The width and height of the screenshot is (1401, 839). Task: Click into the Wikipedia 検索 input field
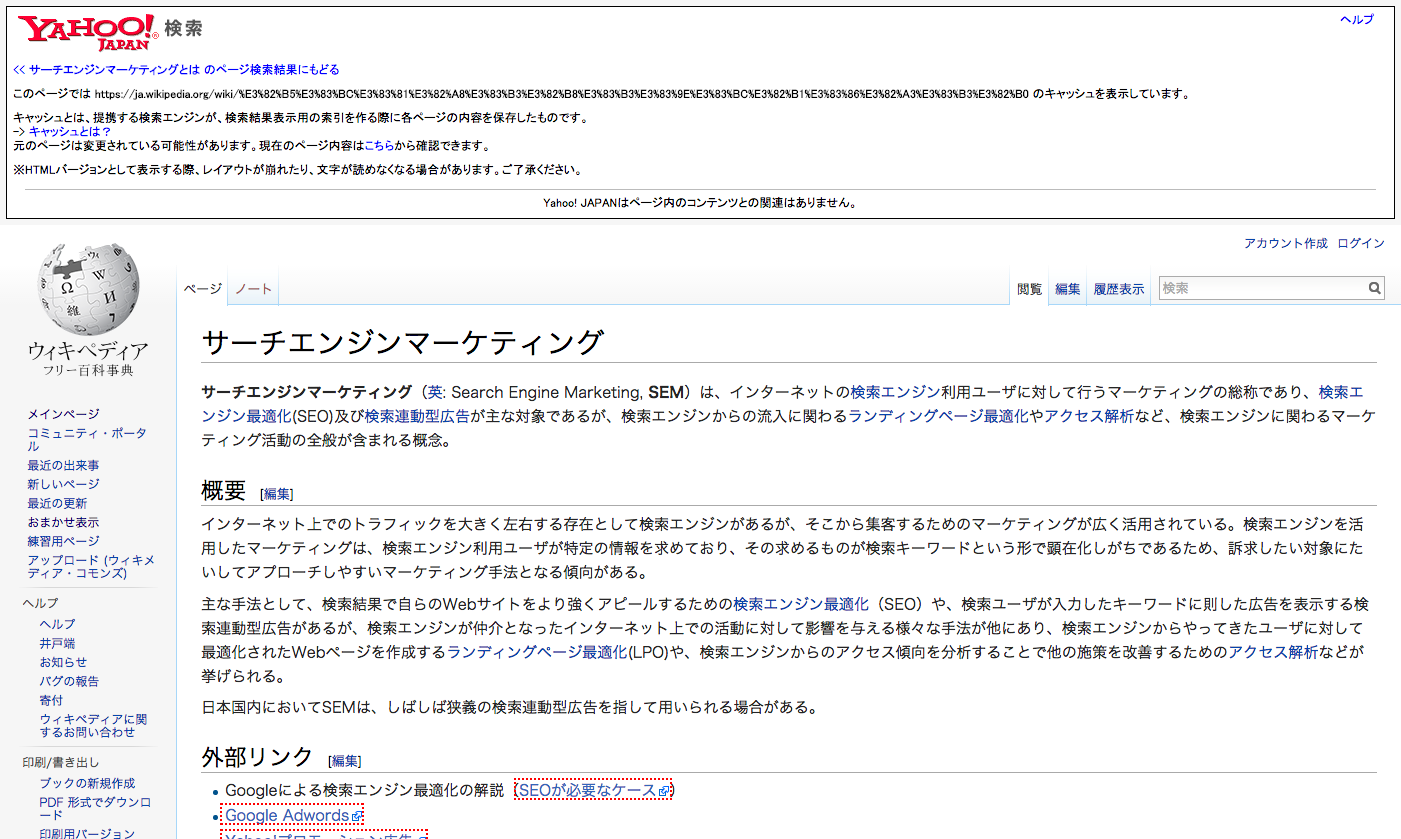click(1262, 288)
